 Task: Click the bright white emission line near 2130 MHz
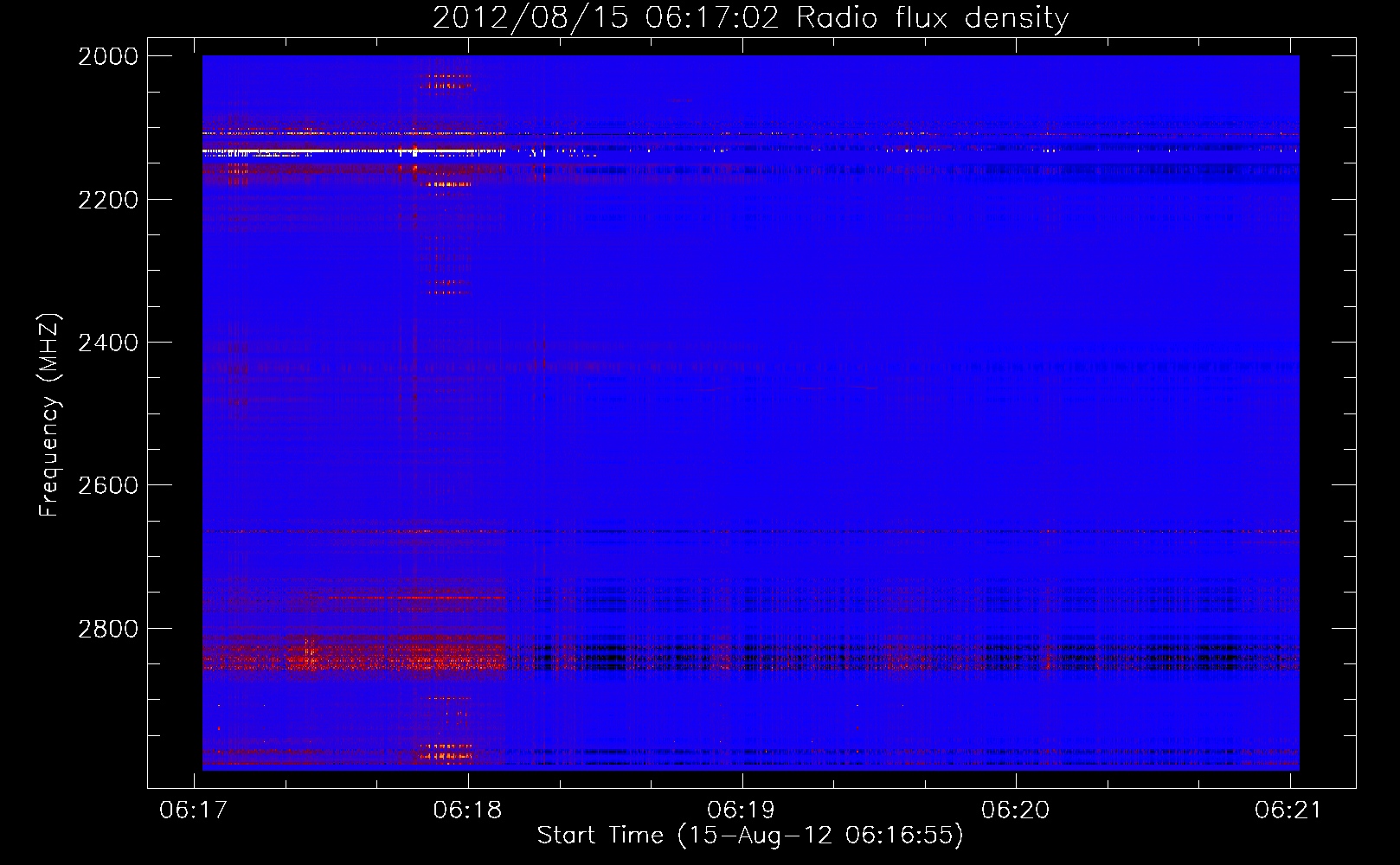coord(353,151)
